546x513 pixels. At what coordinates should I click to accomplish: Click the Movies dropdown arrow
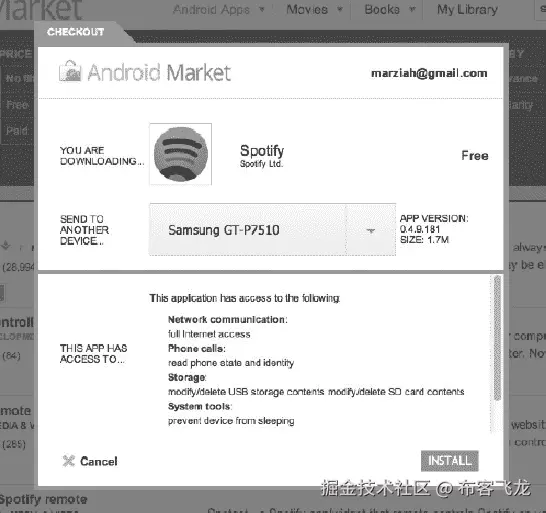click(x=340, y=9)
